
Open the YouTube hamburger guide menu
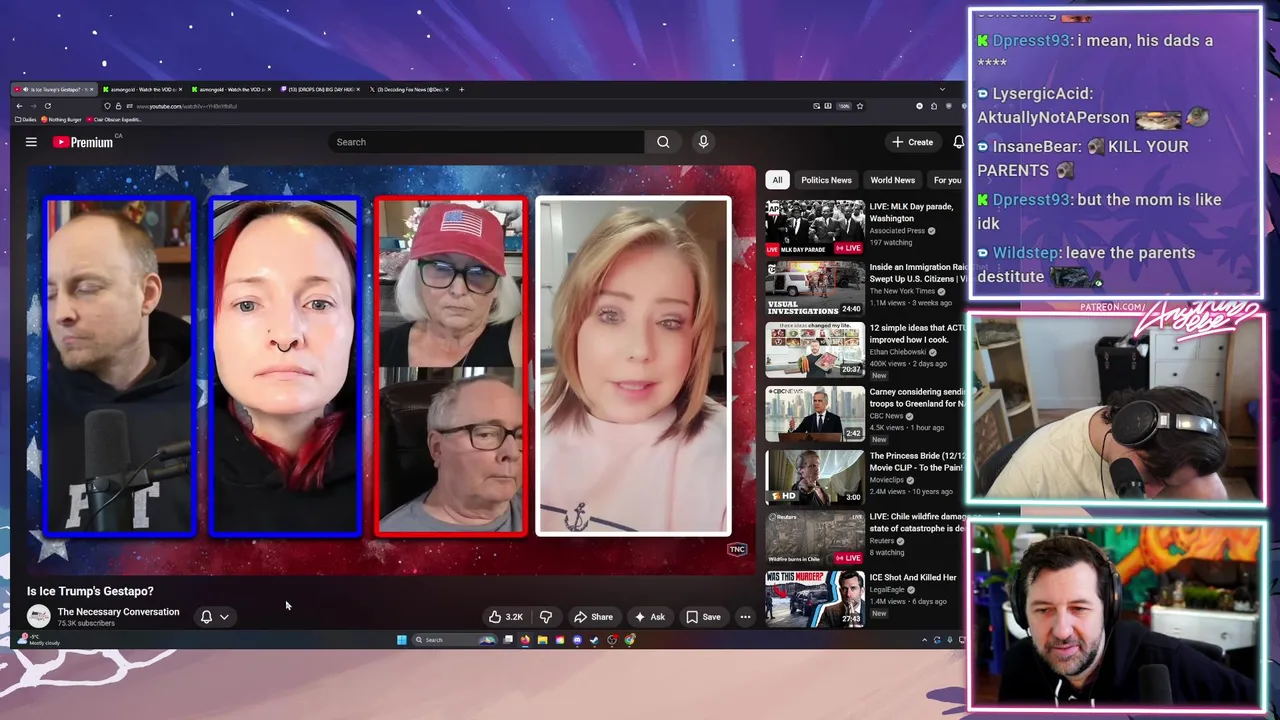31,142
